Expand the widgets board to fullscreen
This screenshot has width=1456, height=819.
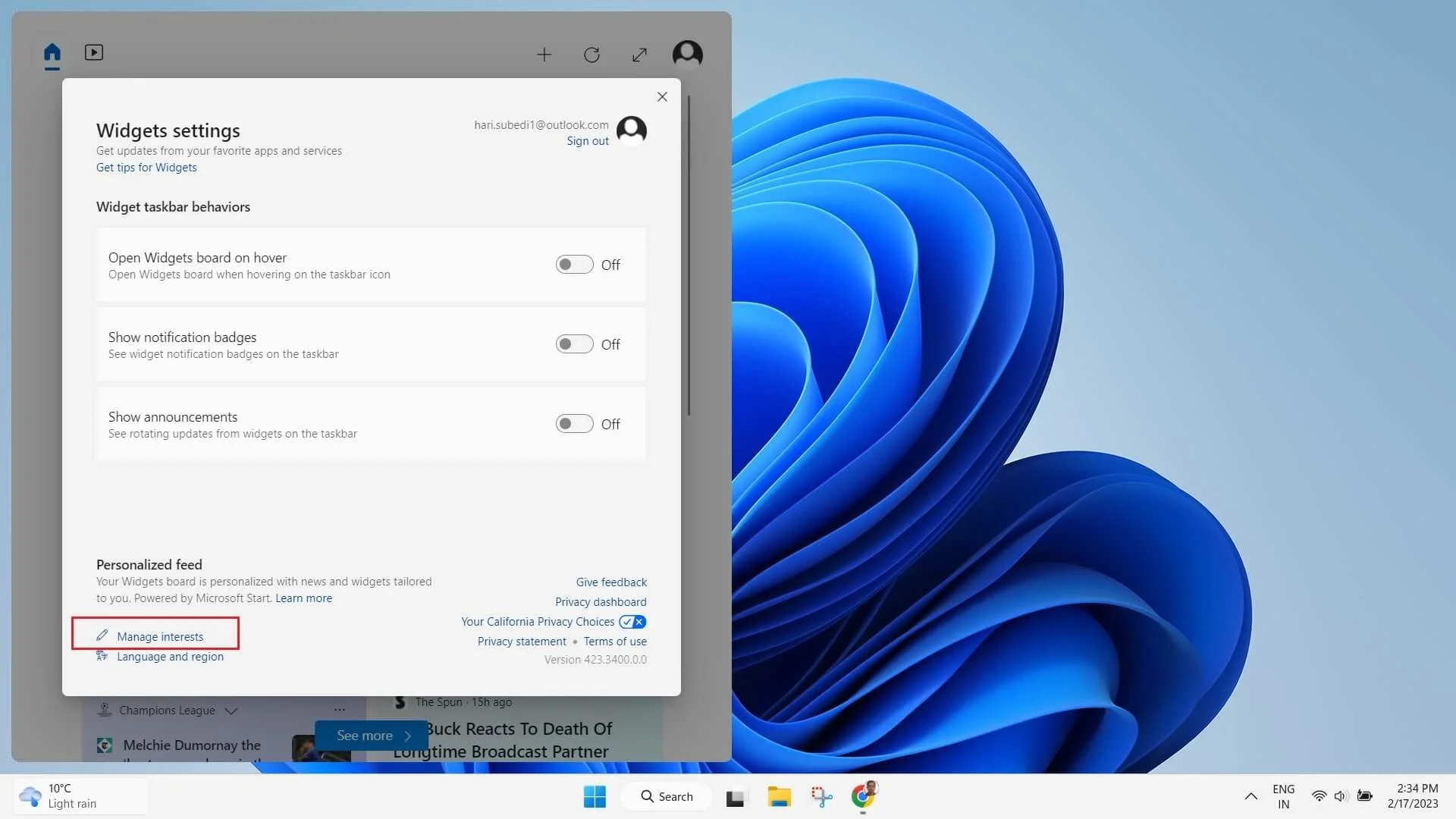point(639,55)
